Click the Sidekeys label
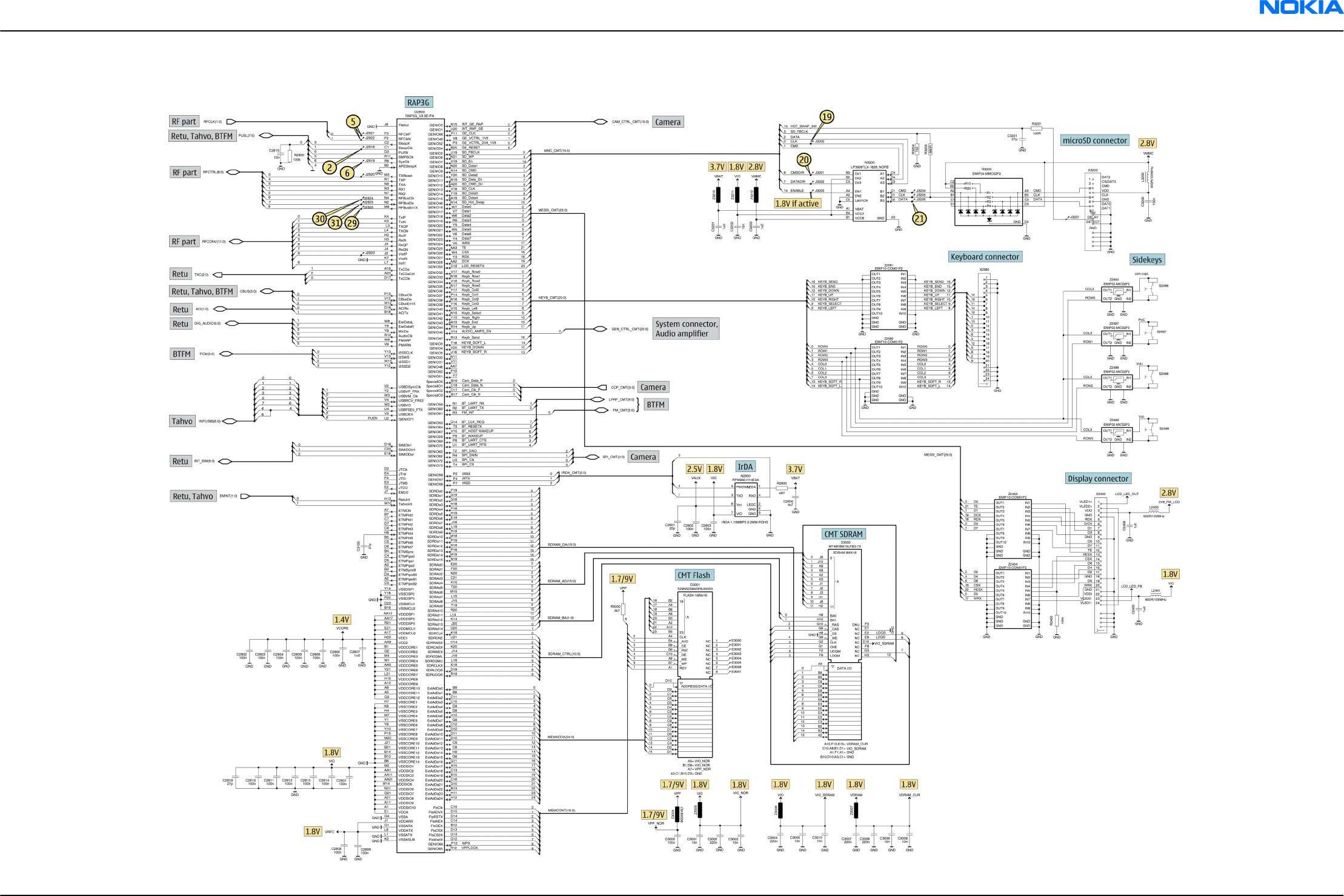Screen dimensions: 1344x896 1147,260
